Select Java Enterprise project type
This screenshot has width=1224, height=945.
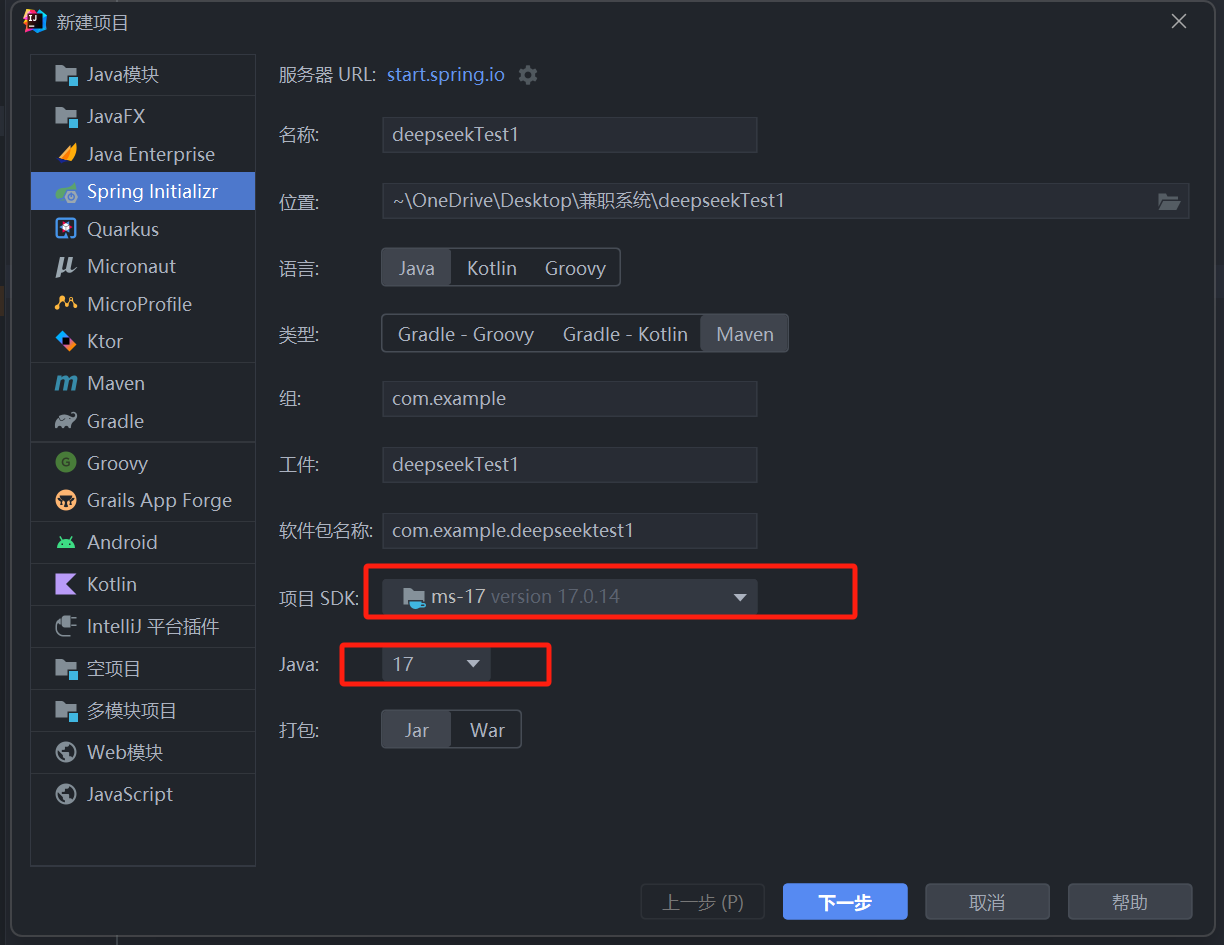[143, 154]
